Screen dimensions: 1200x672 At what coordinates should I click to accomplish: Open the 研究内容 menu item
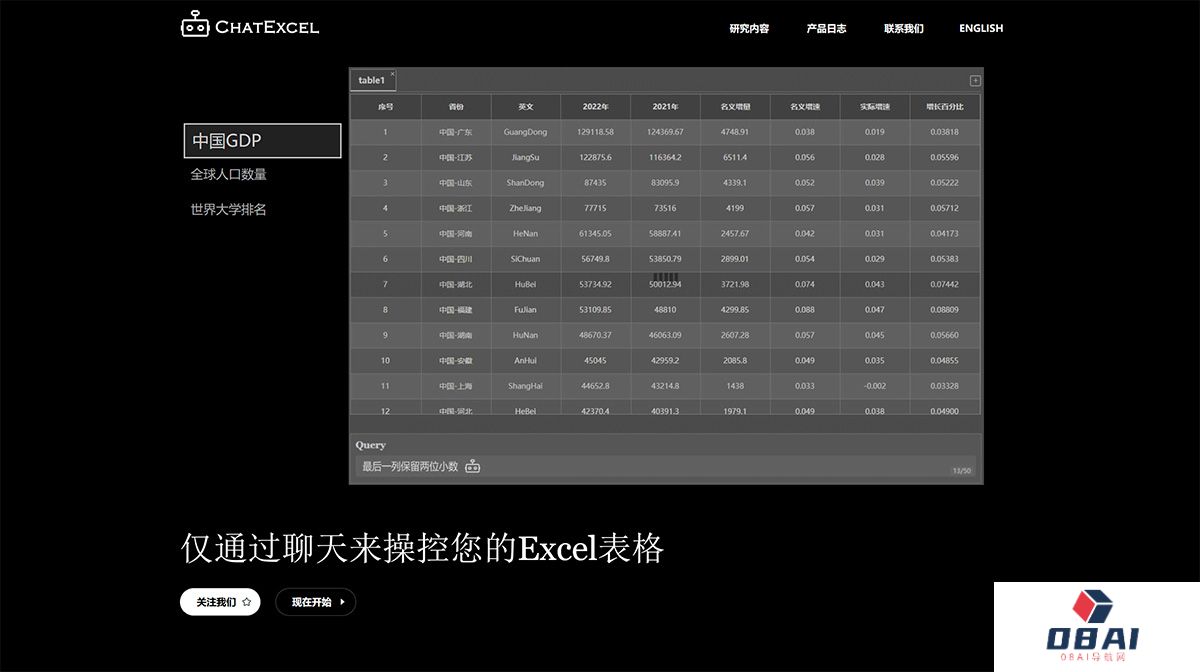coord(749,28)
